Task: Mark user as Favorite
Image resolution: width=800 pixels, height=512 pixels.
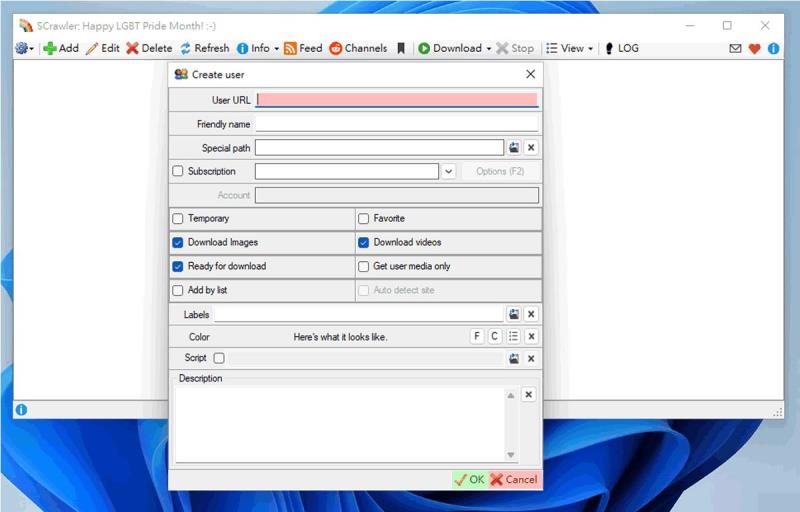Action: tap(363, 218)
